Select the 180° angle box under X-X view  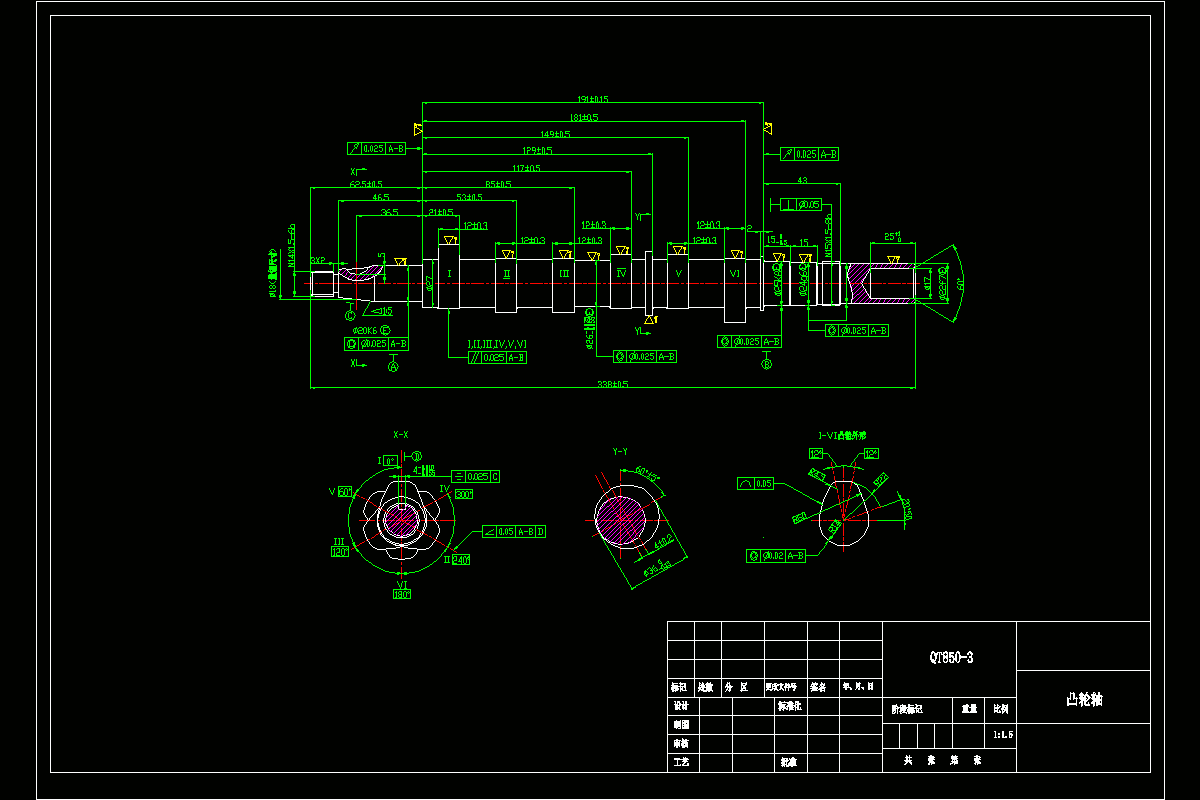coord(402,594)
